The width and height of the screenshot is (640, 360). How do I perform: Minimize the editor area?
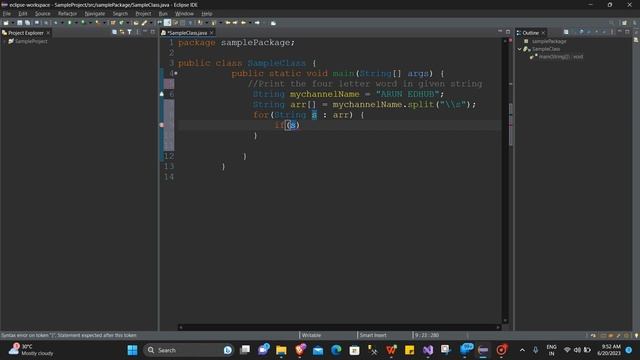[x=500, y=32]
